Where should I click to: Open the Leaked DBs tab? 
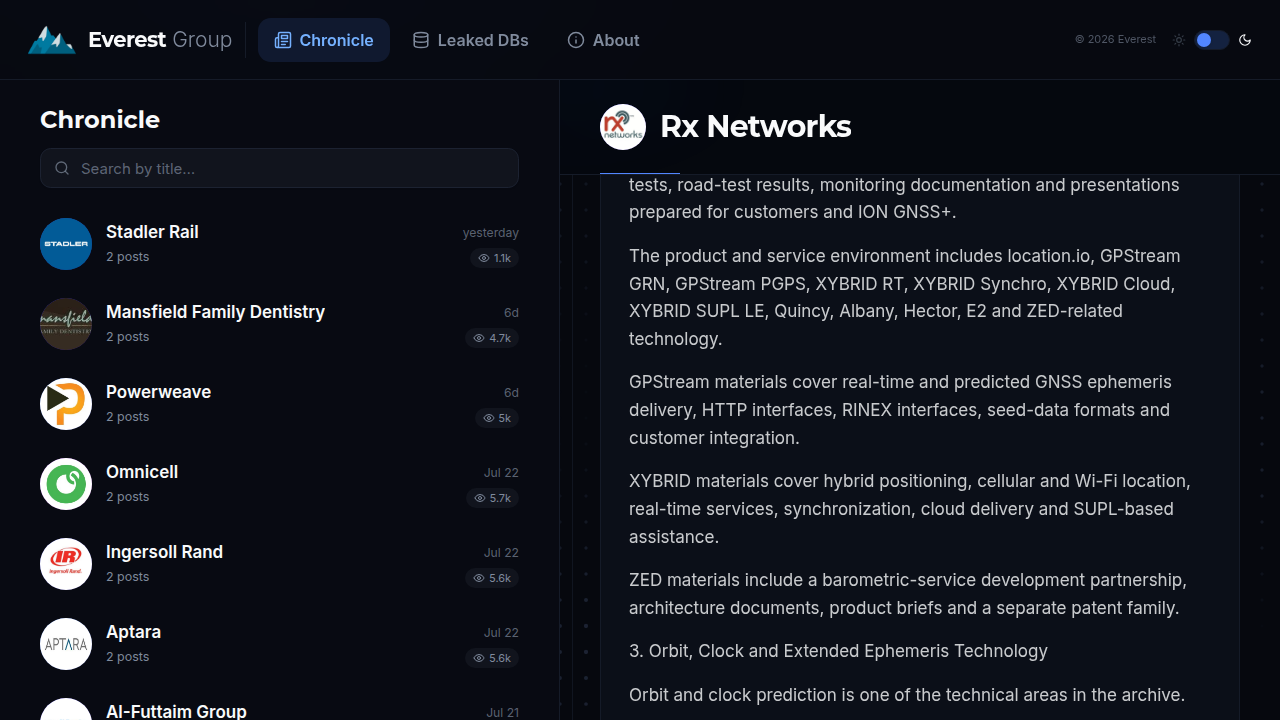(470, 40)
